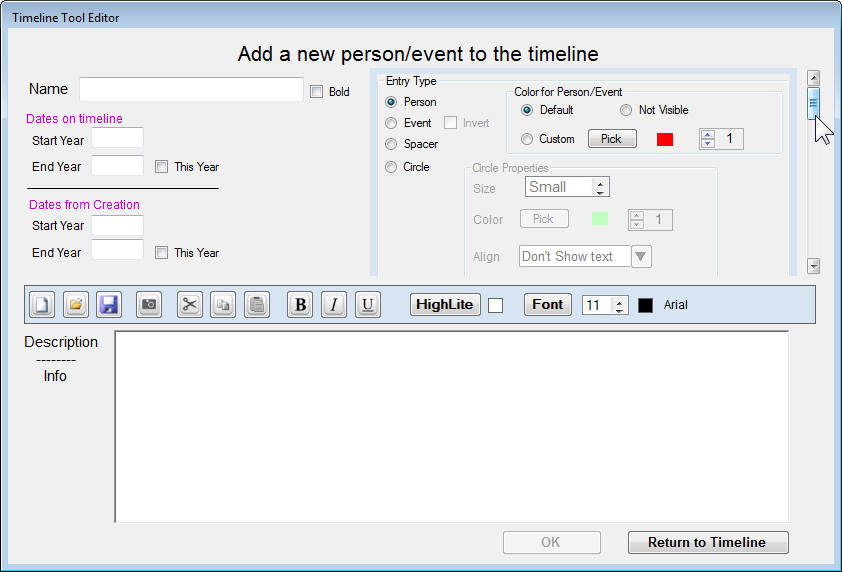Enable the Bold checkbox beside Name

tap(317, 92)
